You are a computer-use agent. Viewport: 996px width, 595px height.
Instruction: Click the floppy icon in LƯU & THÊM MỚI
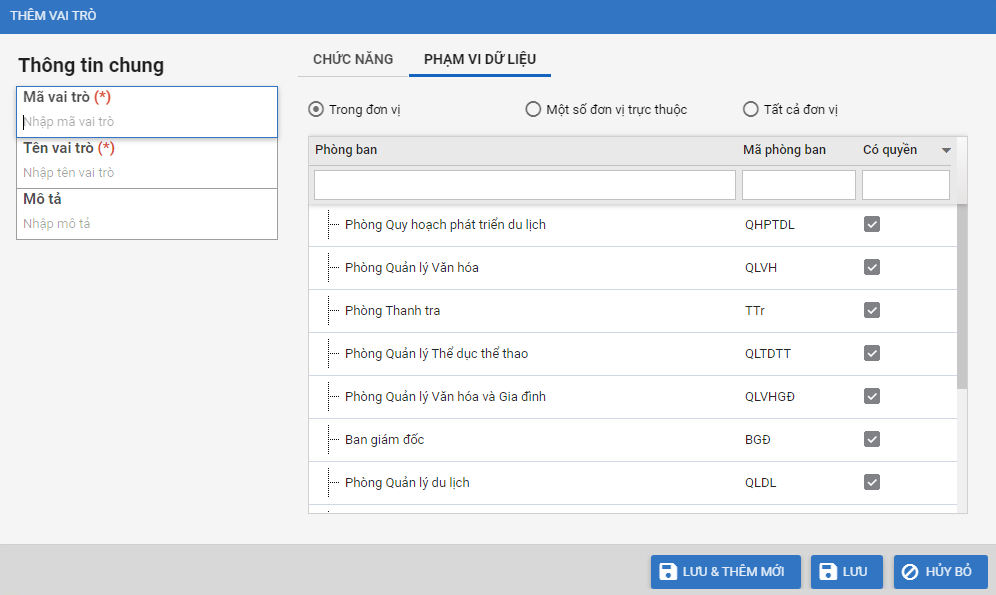click(667, 572)
